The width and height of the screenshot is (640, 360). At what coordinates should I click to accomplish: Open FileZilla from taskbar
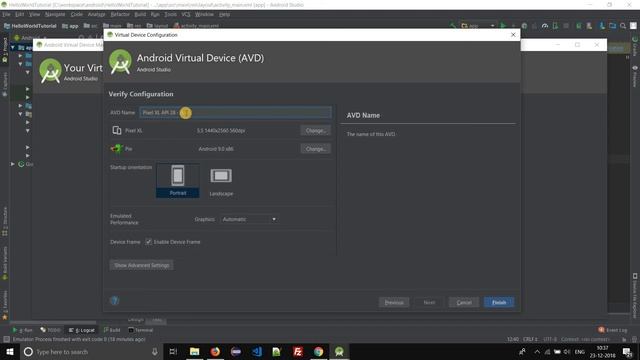(298, 351)
